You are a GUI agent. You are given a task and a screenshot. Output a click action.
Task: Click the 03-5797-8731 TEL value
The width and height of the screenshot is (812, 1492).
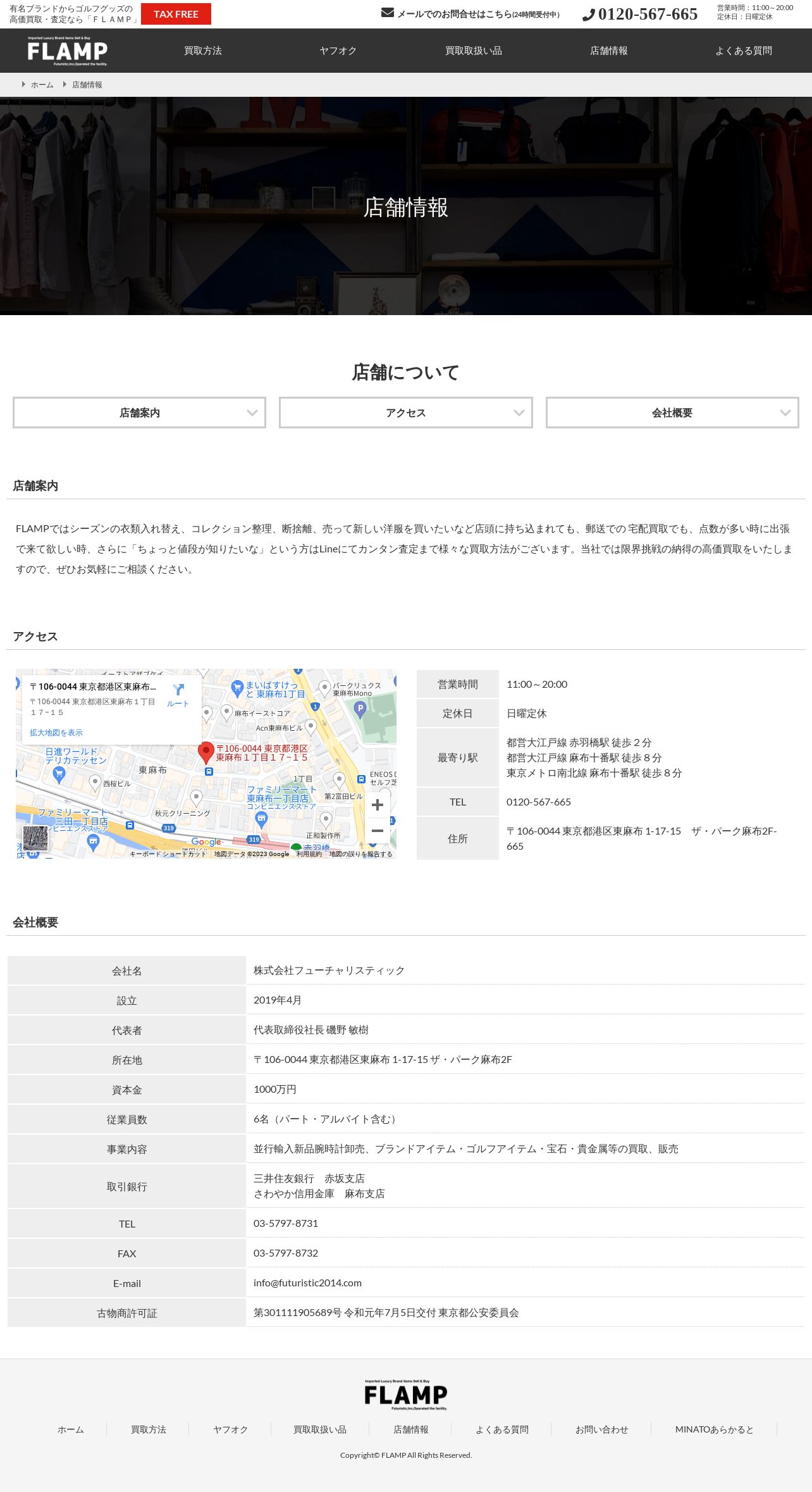[286, 1223]
